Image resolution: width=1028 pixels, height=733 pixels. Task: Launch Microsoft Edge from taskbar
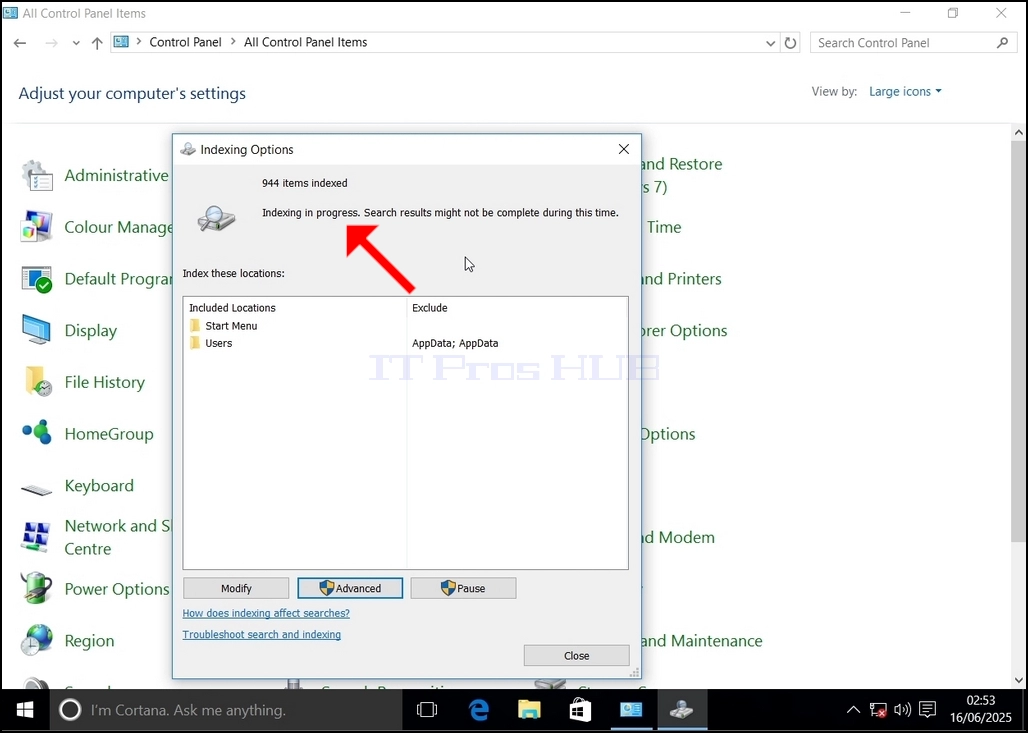click(479, 710)
